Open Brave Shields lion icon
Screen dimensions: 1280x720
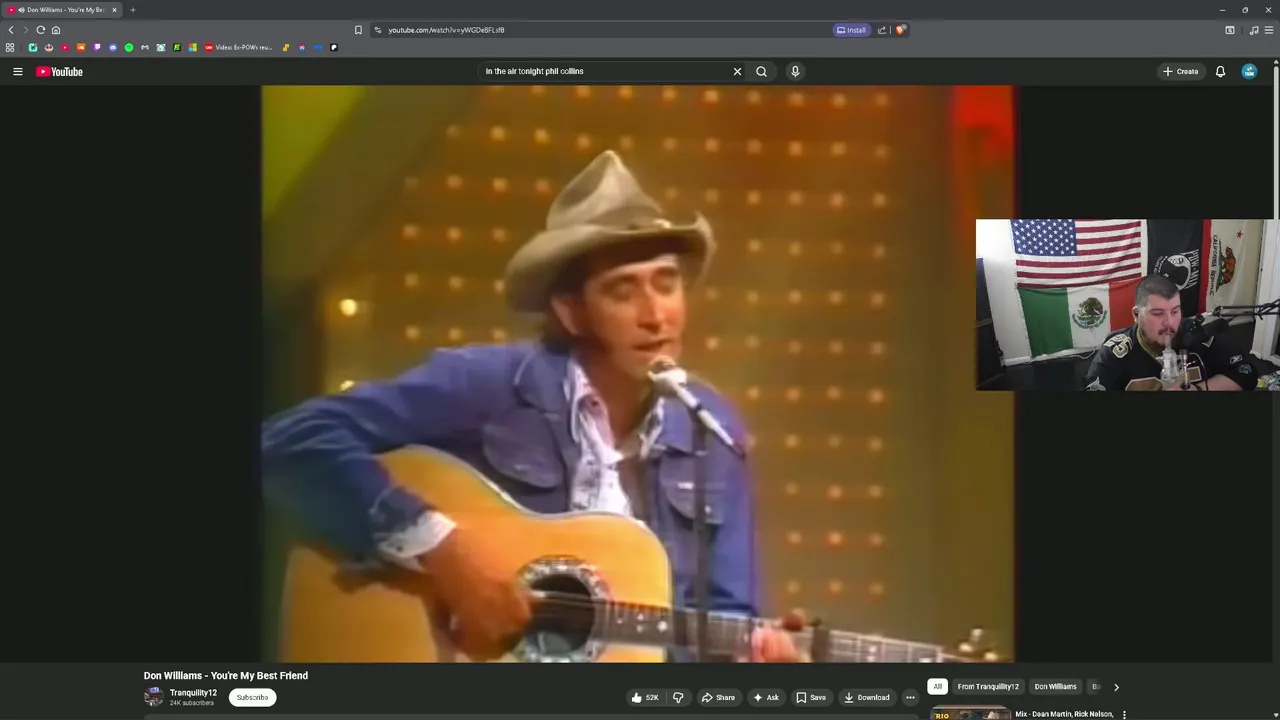pyautogui.click(x=900, y=30)
